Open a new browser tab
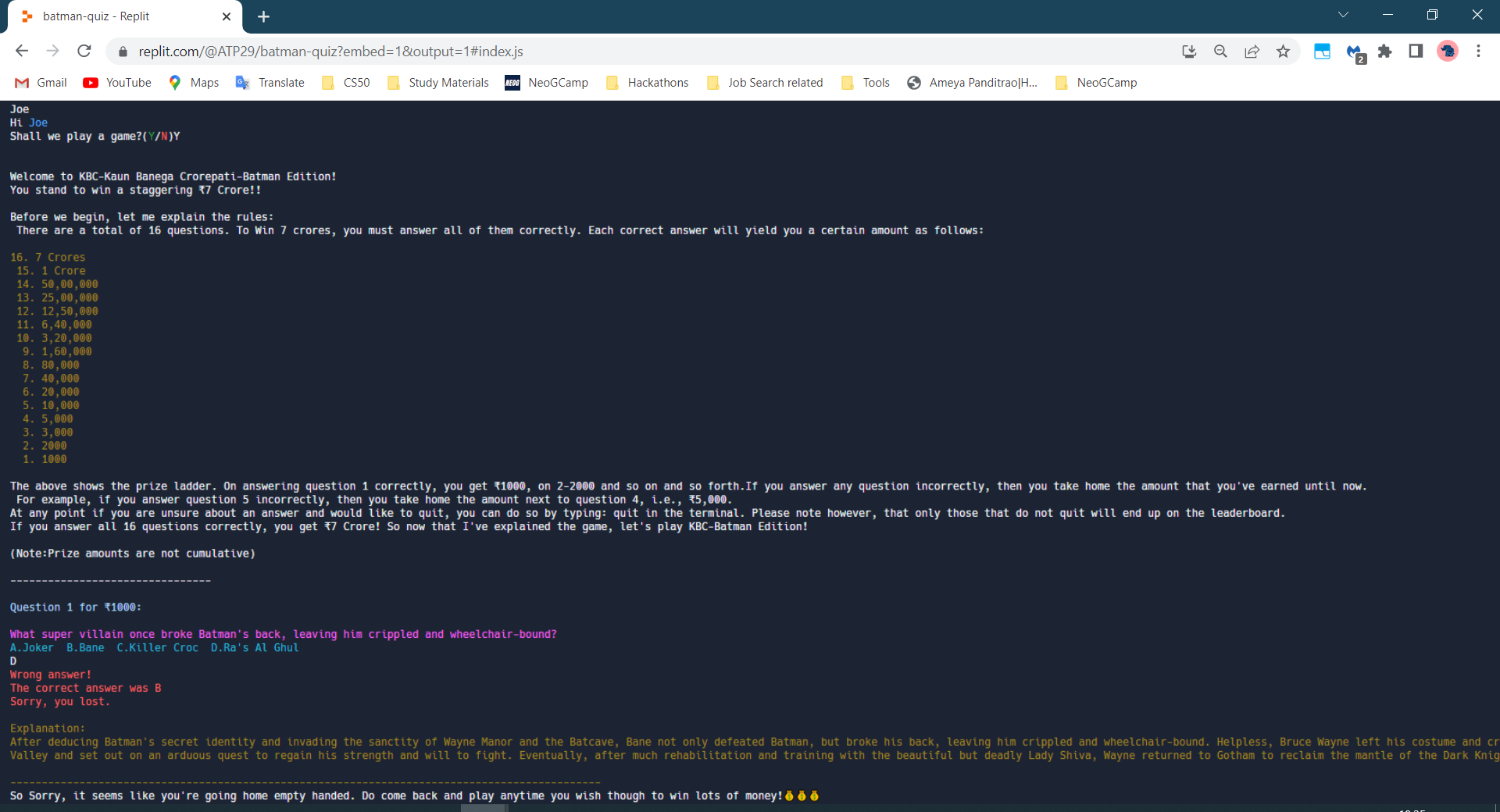 tap(263, 16)
